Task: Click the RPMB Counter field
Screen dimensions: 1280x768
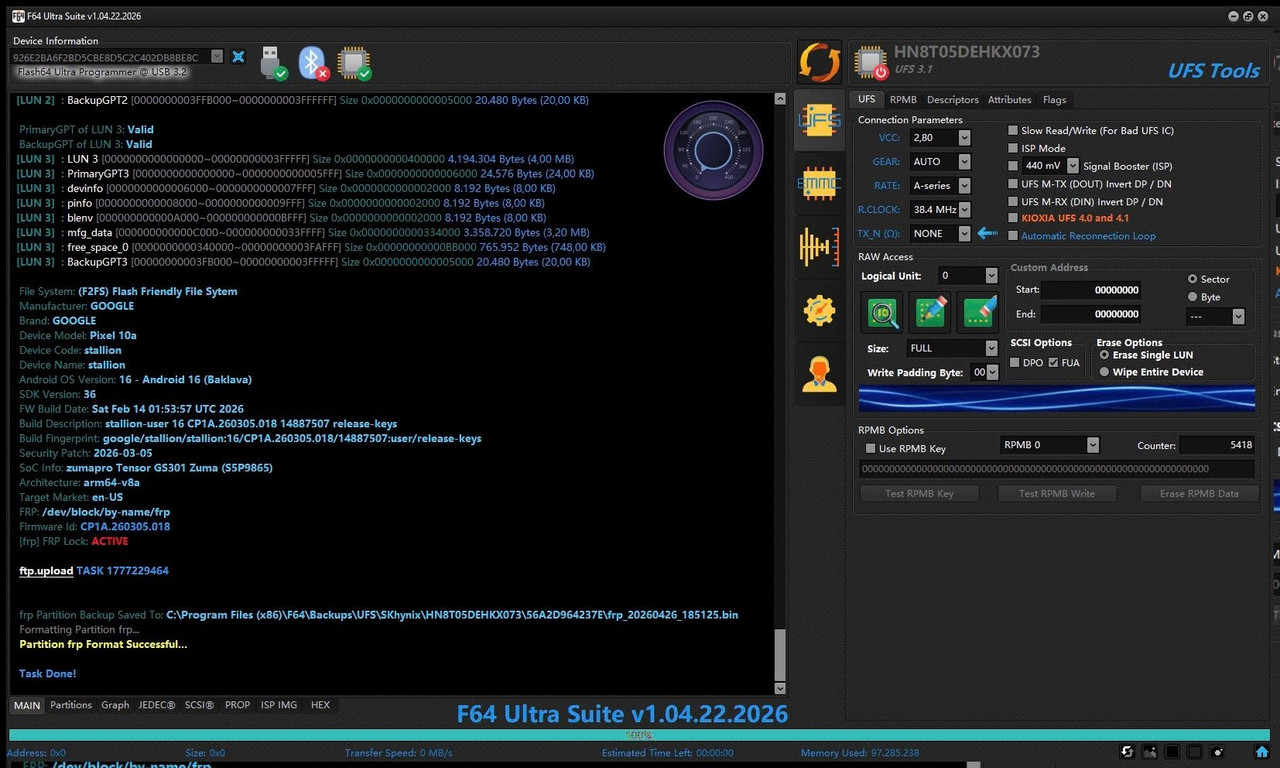Action: click(x=1217, y=445)
